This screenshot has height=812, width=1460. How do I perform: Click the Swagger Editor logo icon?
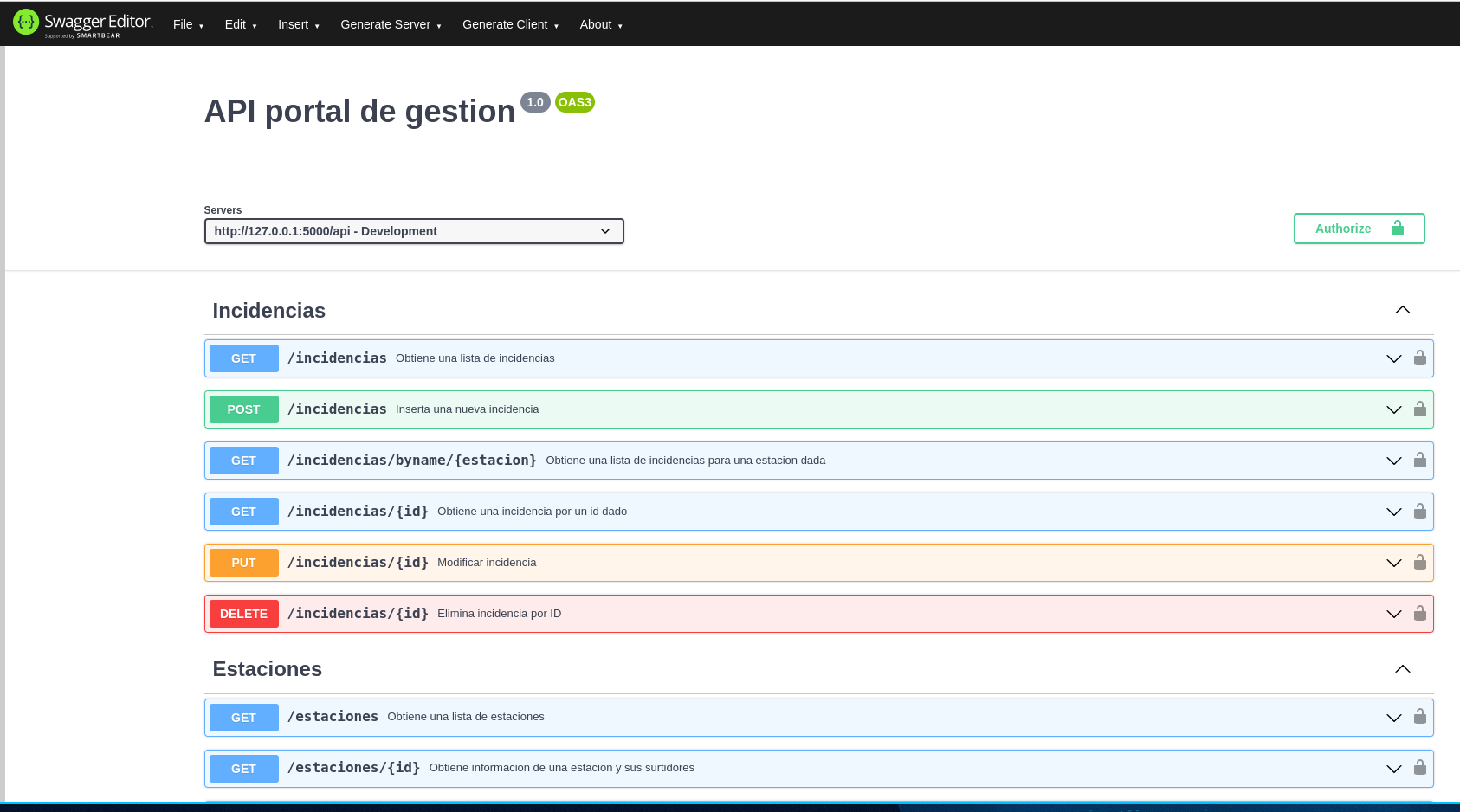click(x=26, y=23)
